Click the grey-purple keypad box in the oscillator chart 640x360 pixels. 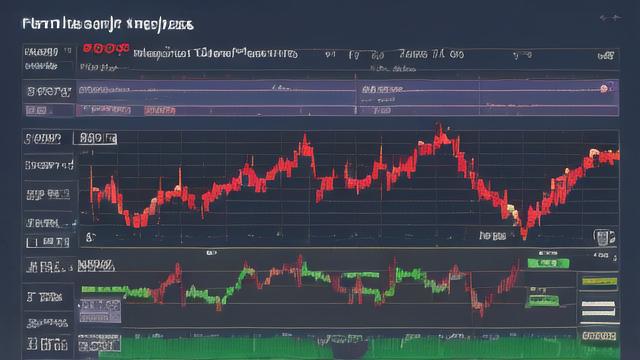click(x=100, y=311)
